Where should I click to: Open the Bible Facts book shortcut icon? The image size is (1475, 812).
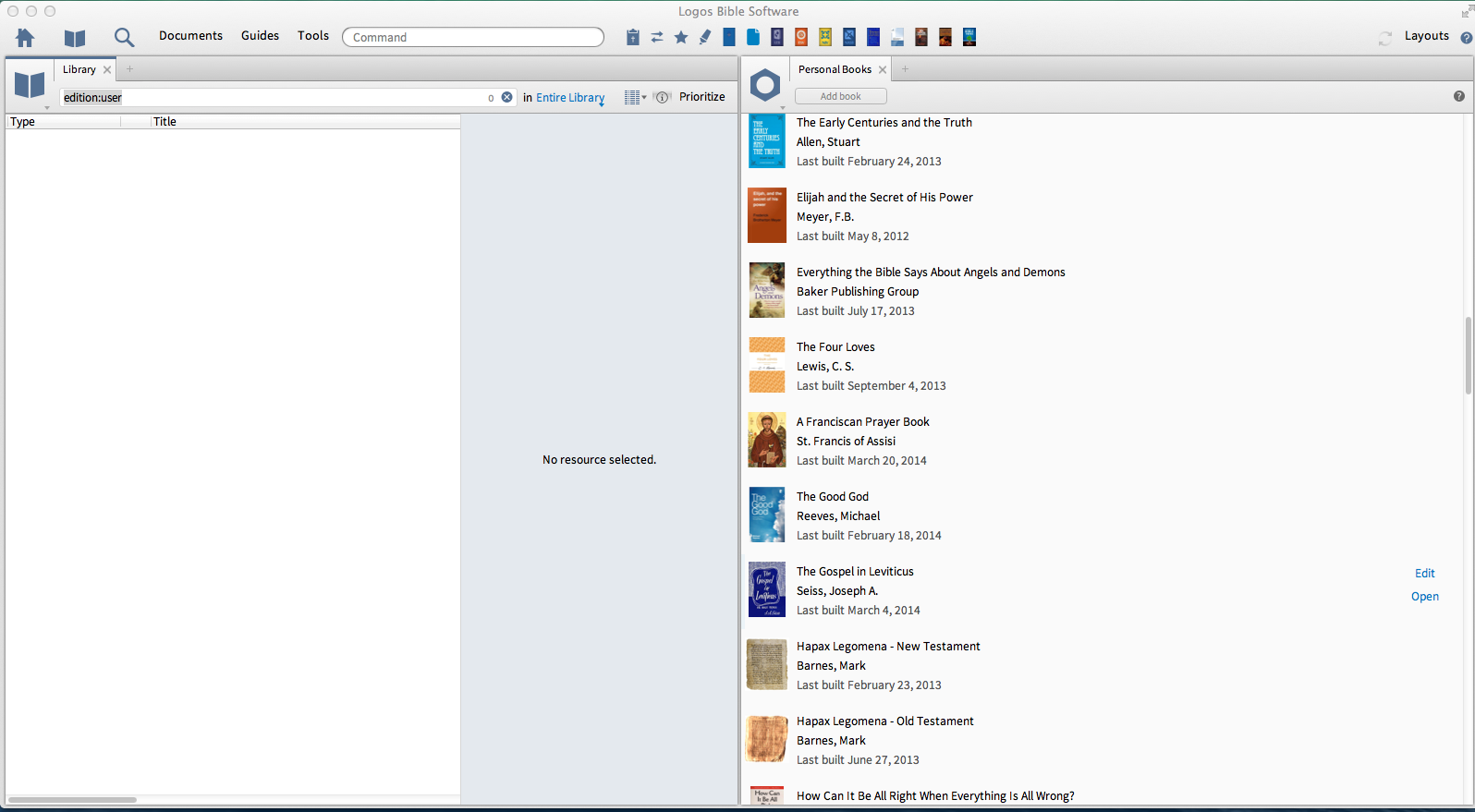coord(969,37)
